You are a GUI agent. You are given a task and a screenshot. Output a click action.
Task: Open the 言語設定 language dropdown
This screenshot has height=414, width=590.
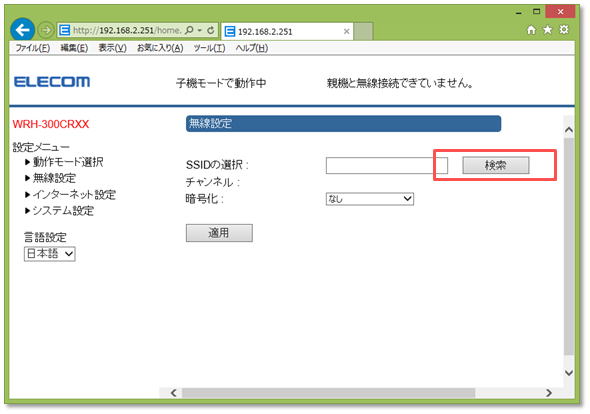(50, 254)
